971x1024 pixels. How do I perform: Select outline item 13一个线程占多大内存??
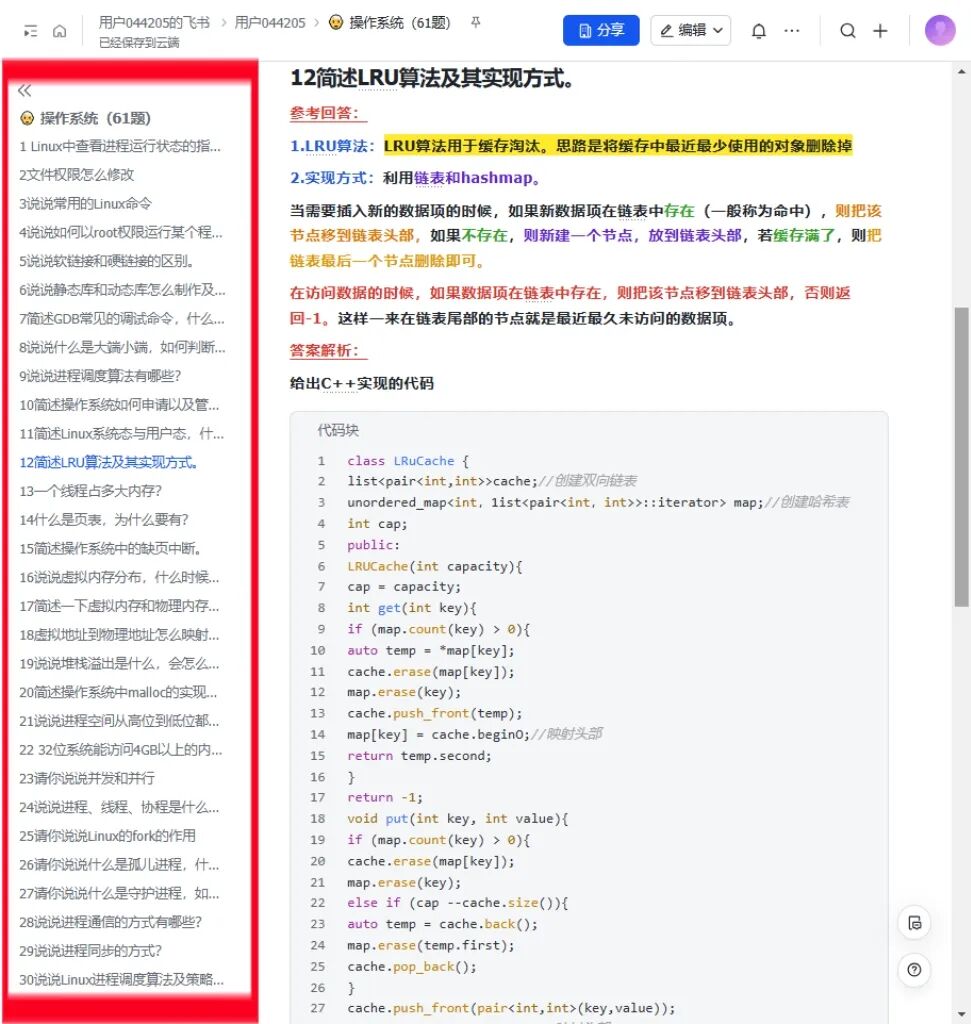(91, 491)
